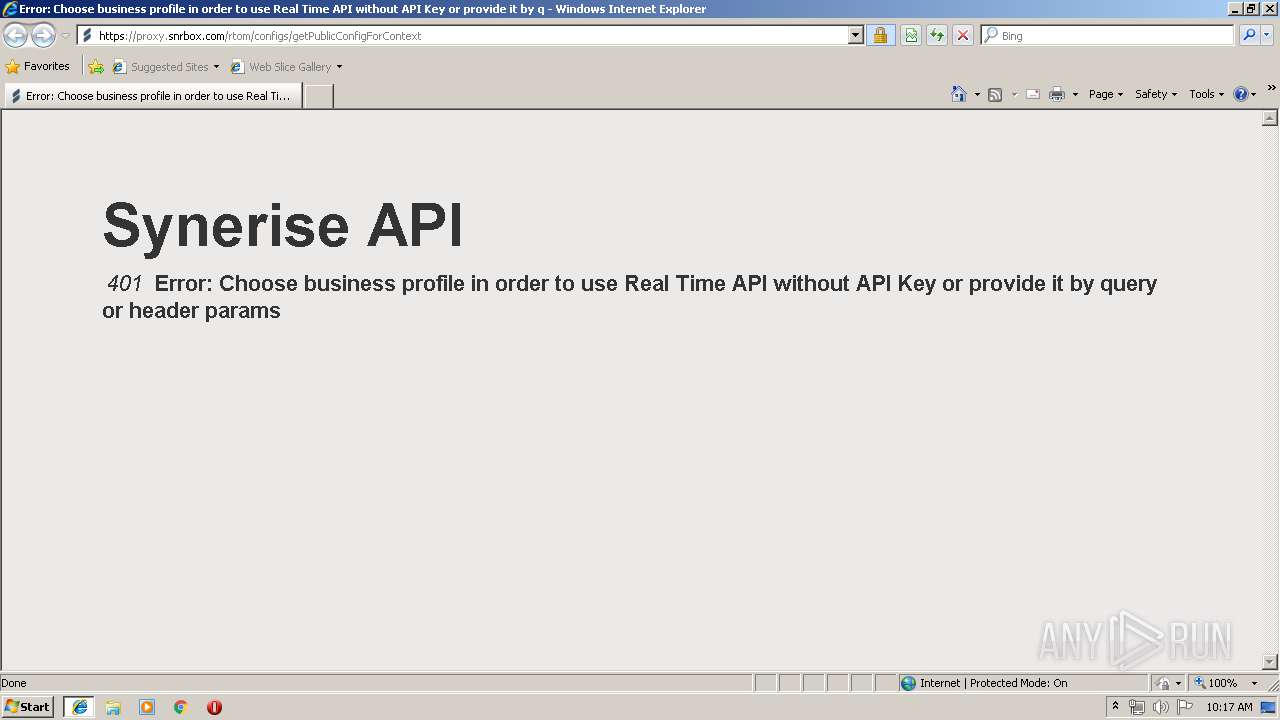Viewport: 1280px width, 720px height.
Task: Click the Windows Start button
Action: tap(28, 707)
